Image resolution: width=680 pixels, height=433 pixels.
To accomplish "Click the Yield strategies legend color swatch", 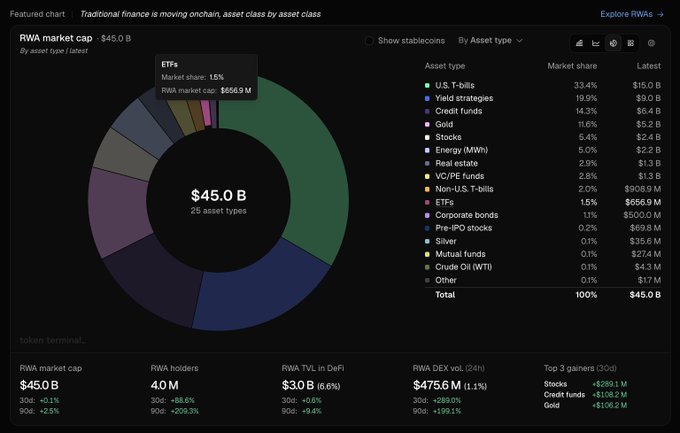I will 427,98.
